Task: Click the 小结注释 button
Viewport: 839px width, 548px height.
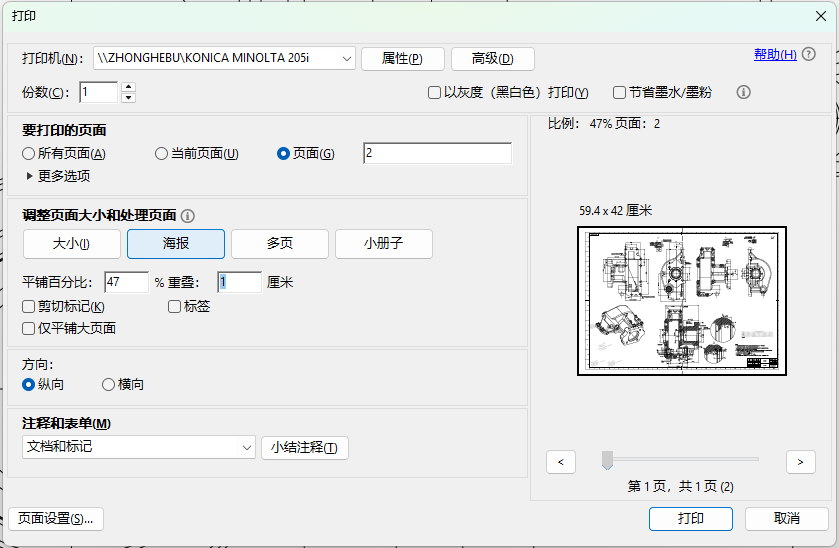Action: coord(305,448)
